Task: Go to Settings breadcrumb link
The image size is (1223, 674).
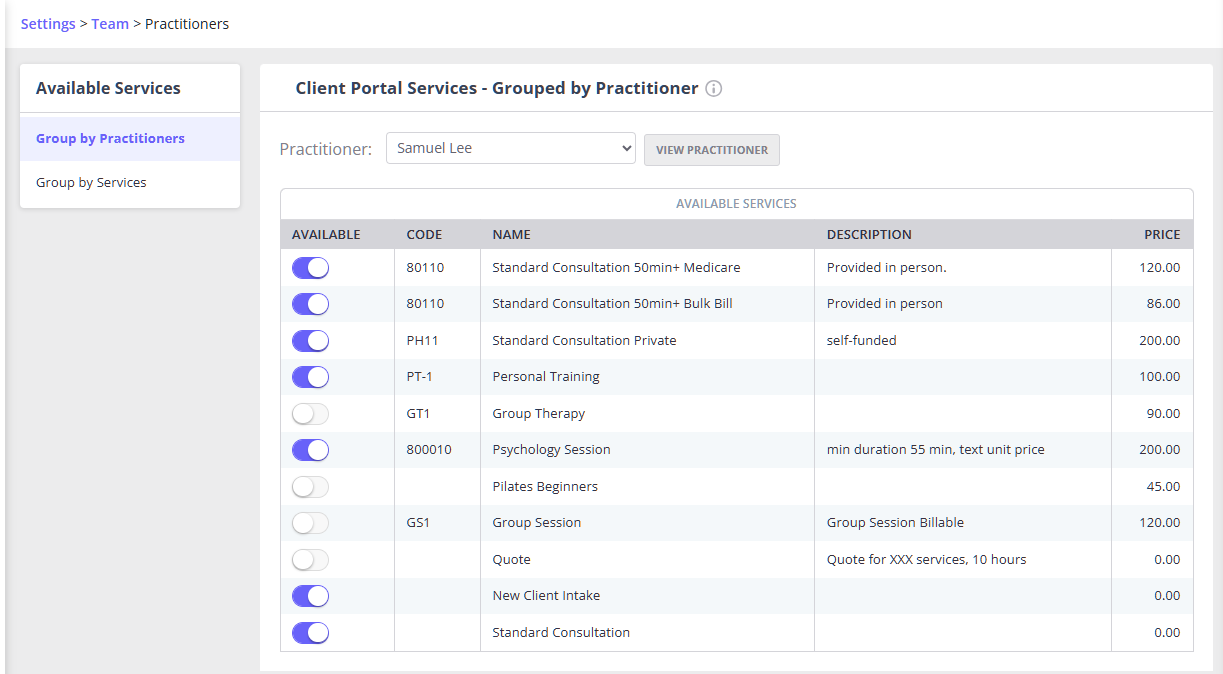Action: pos(48,24)
